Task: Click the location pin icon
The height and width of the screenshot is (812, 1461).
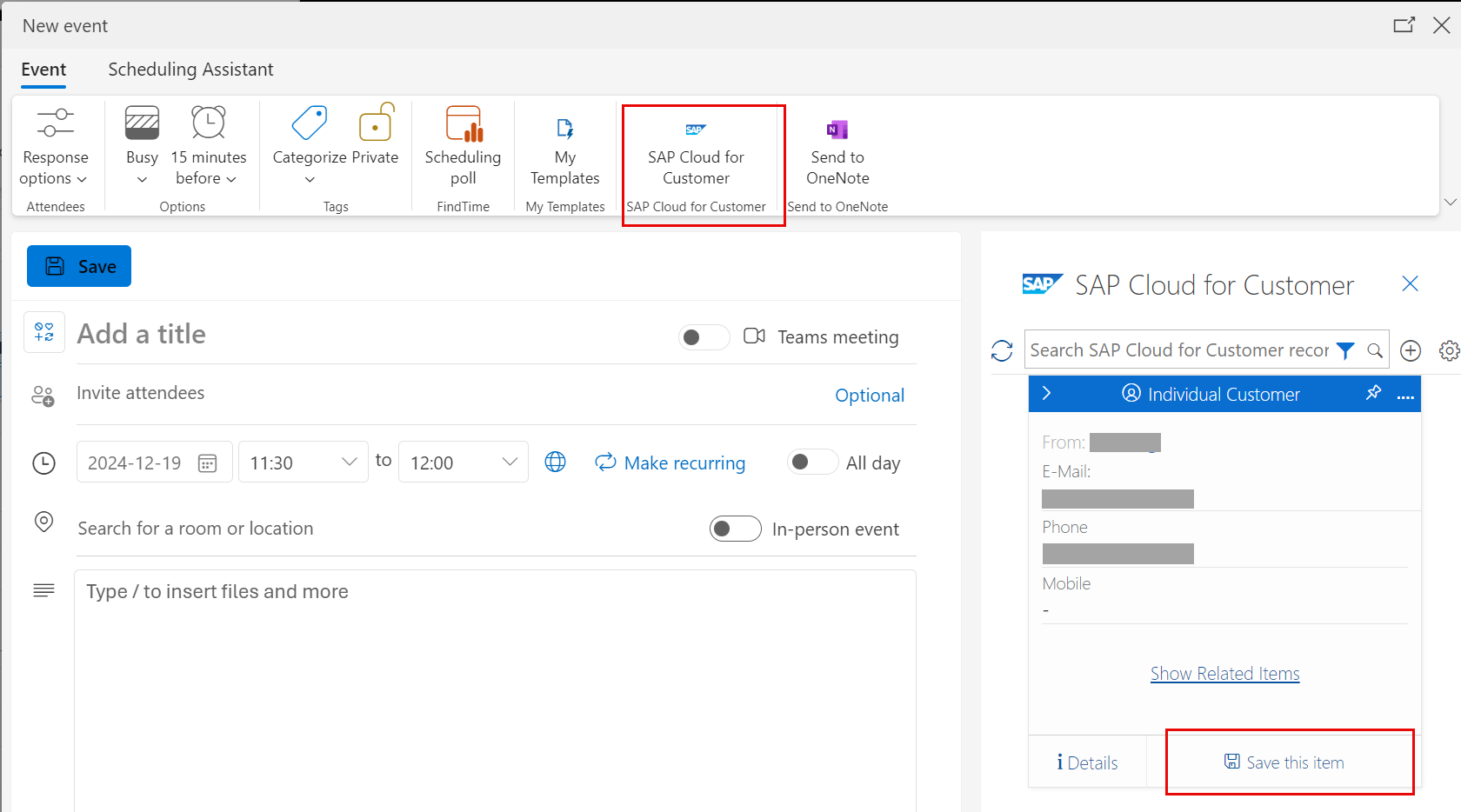Action: (43, 522)
